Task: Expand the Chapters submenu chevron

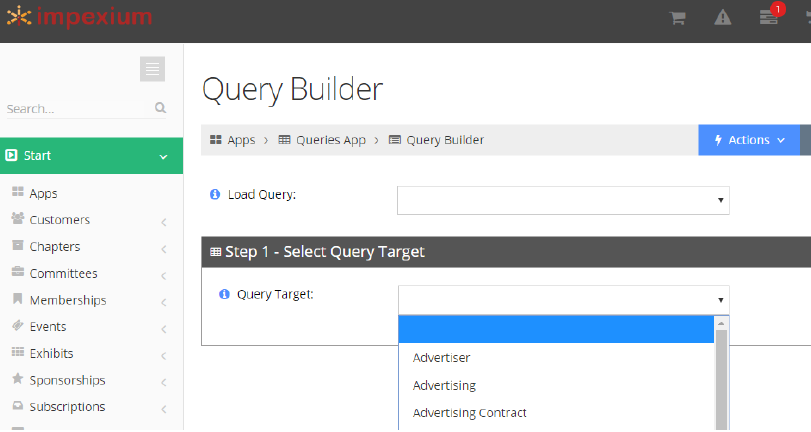Action: pos(163,249)
